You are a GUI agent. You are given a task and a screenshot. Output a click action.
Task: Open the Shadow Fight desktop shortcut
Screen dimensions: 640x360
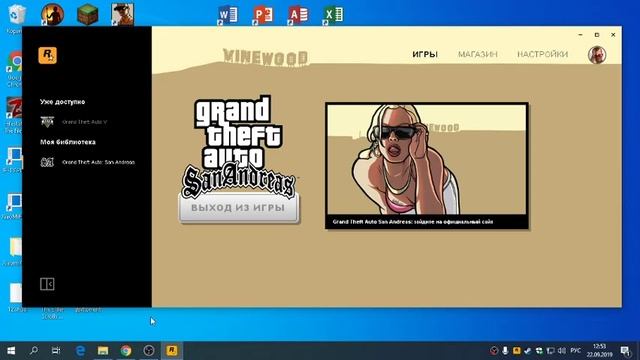pyautogui.click(x=52, y=15)
